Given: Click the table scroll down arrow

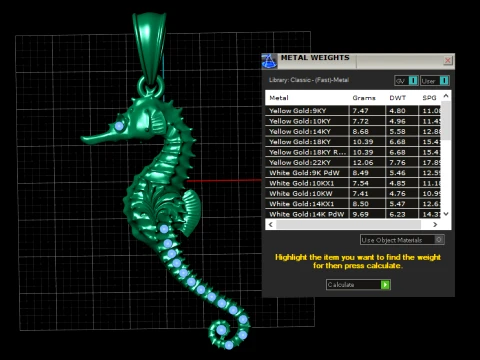Looking at the screenshot, I should coord(446,214).
